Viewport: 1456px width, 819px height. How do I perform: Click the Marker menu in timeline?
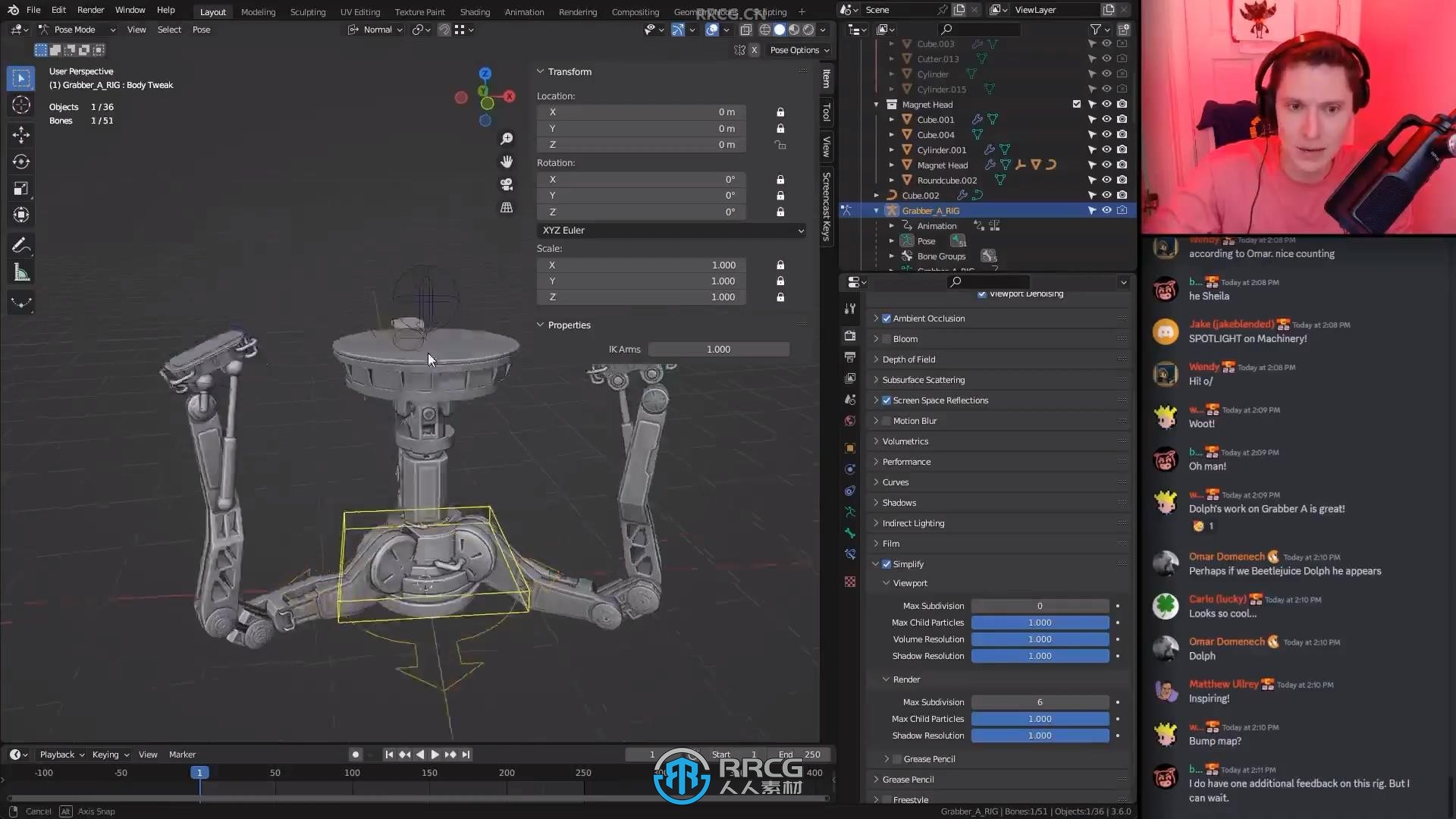[182, 755]
